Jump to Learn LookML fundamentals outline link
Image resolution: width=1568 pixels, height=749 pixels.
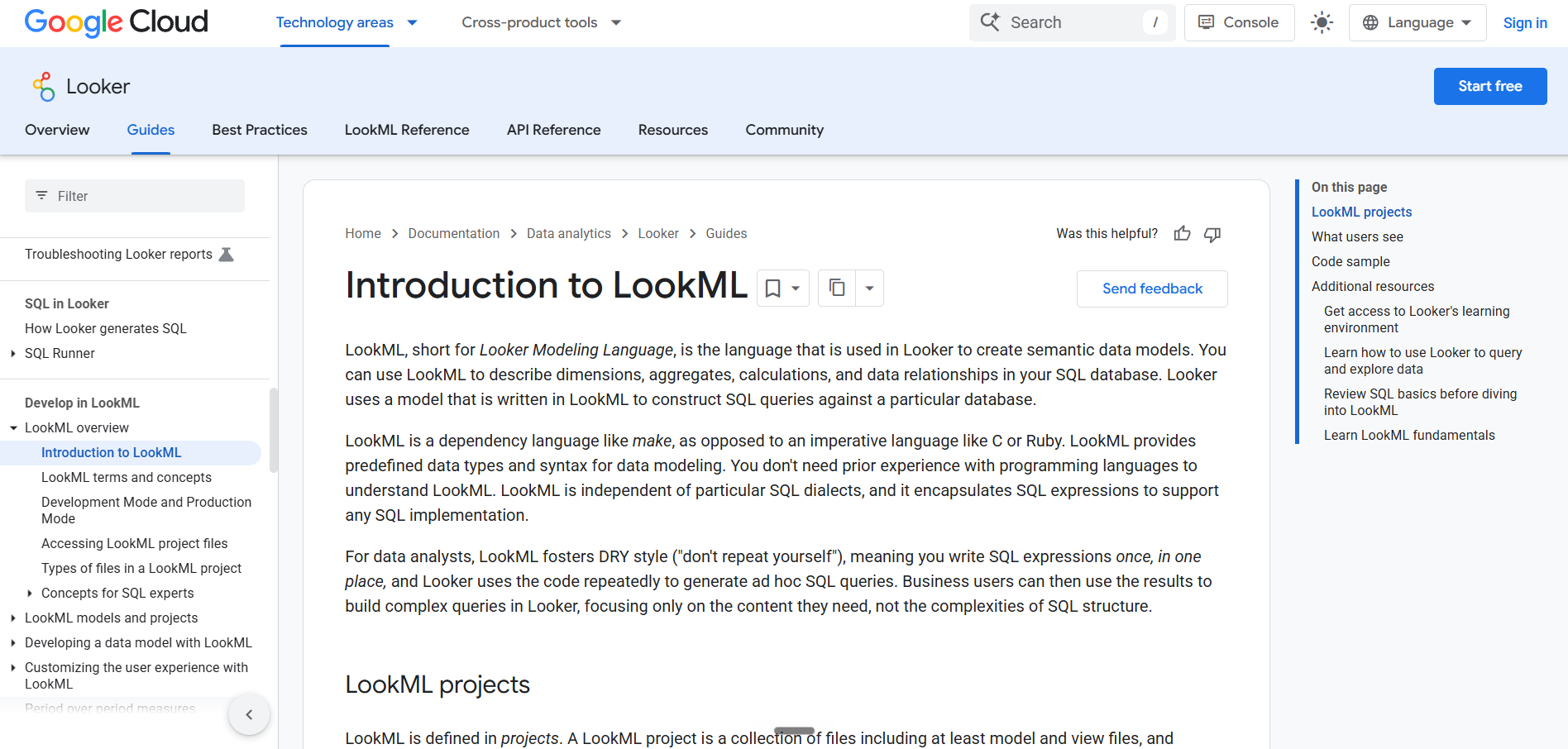coord(1409,436)
